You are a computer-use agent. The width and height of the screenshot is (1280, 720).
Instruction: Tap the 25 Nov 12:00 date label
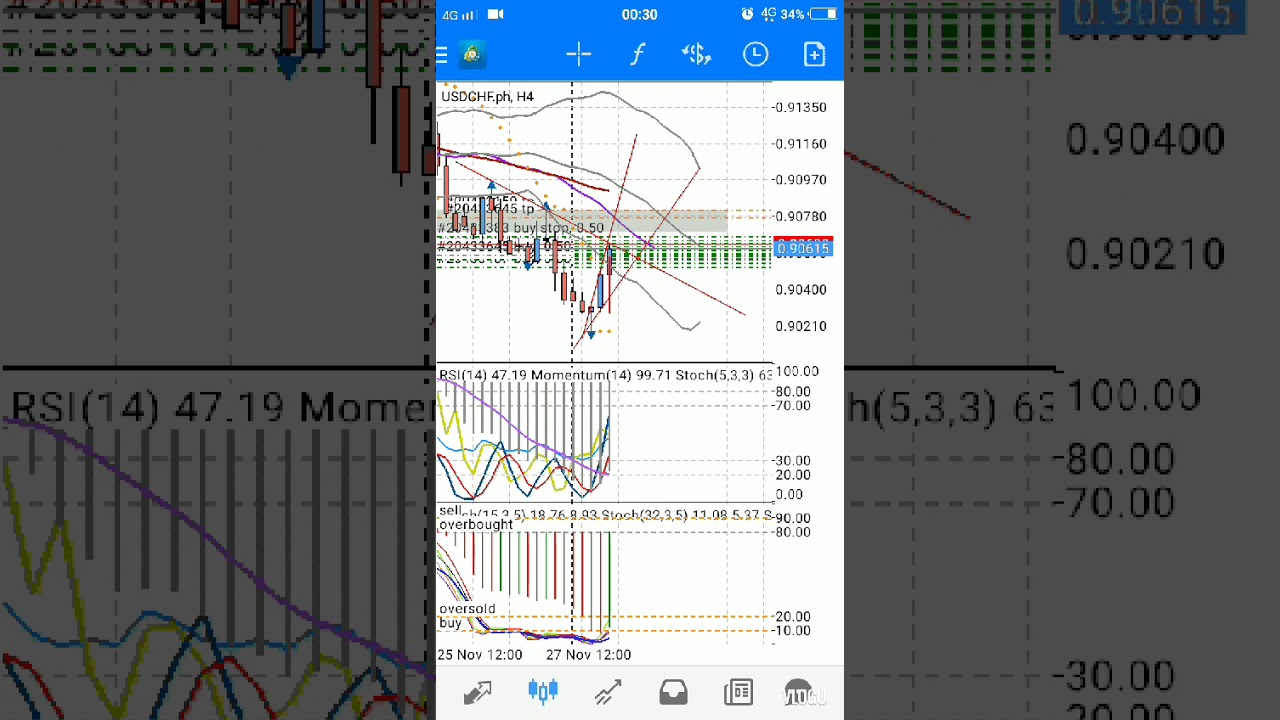tap(480, 654)
